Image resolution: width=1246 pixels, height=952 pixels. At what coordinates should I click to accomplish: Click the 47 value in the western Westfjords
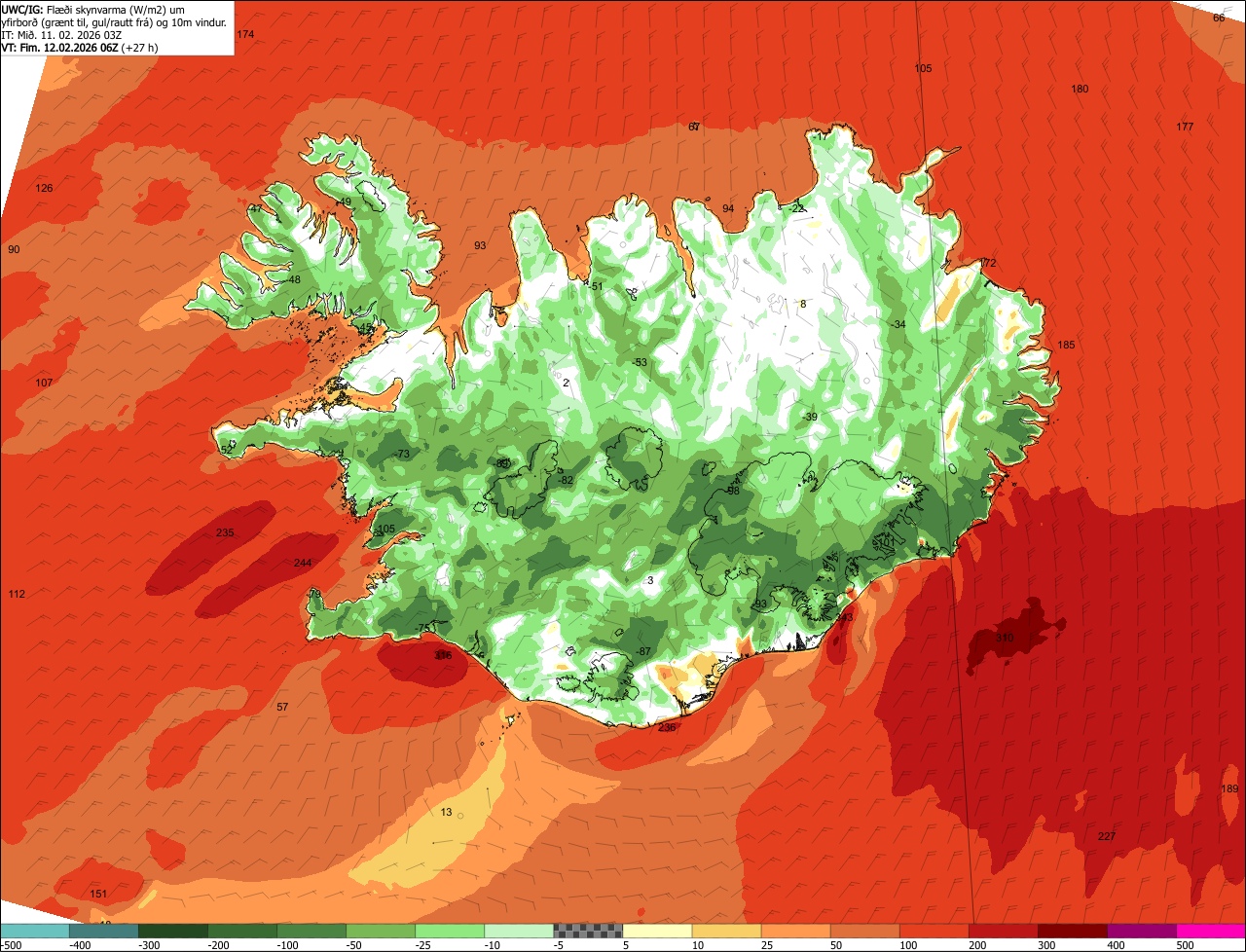pos(255,208)
